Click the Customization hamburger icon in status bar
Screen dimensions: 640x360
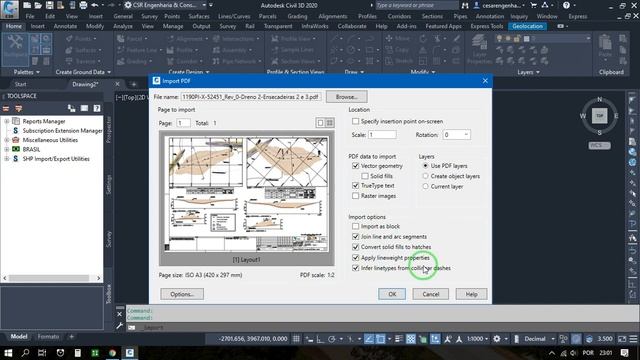tap(633, 339)
